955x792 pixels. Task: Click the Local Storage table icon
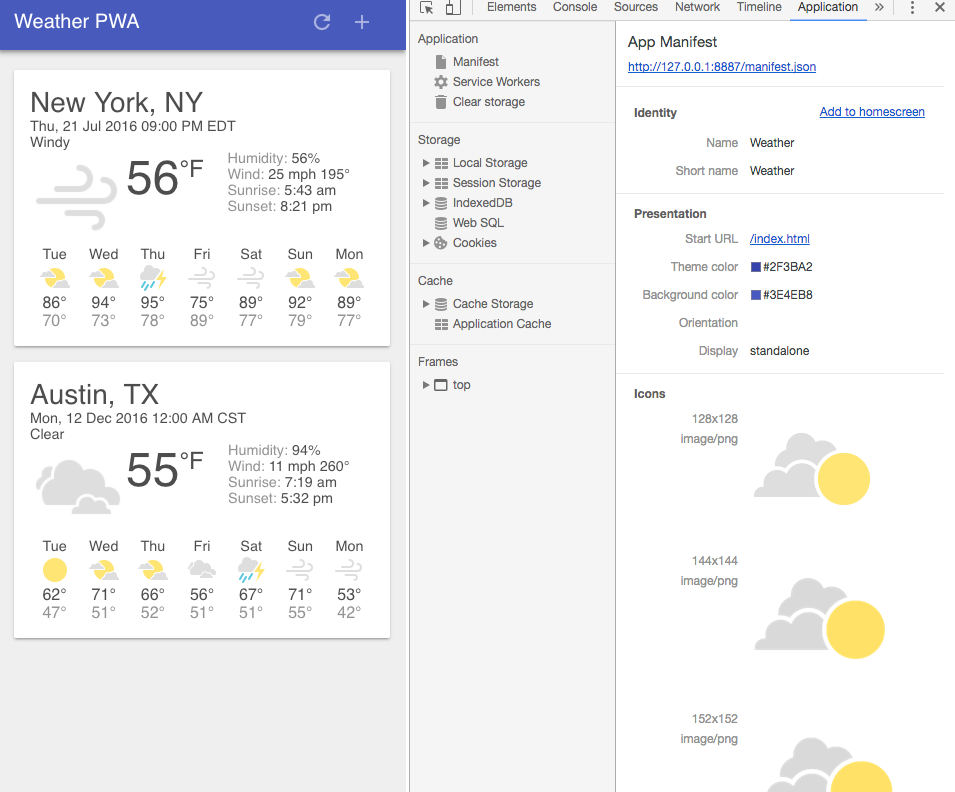click(x=441, y=163)
